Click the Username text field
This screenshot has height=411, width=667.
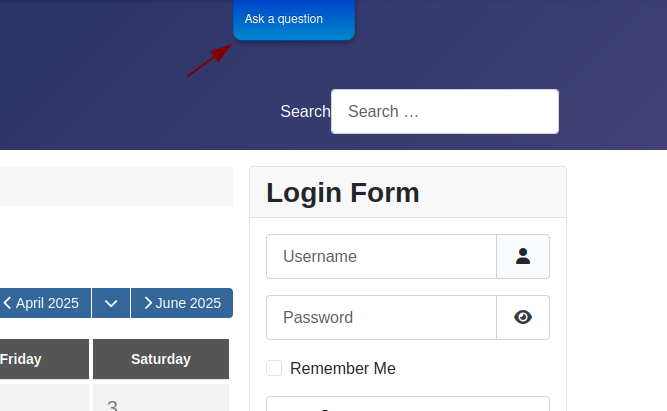click(x=381, y=257)
